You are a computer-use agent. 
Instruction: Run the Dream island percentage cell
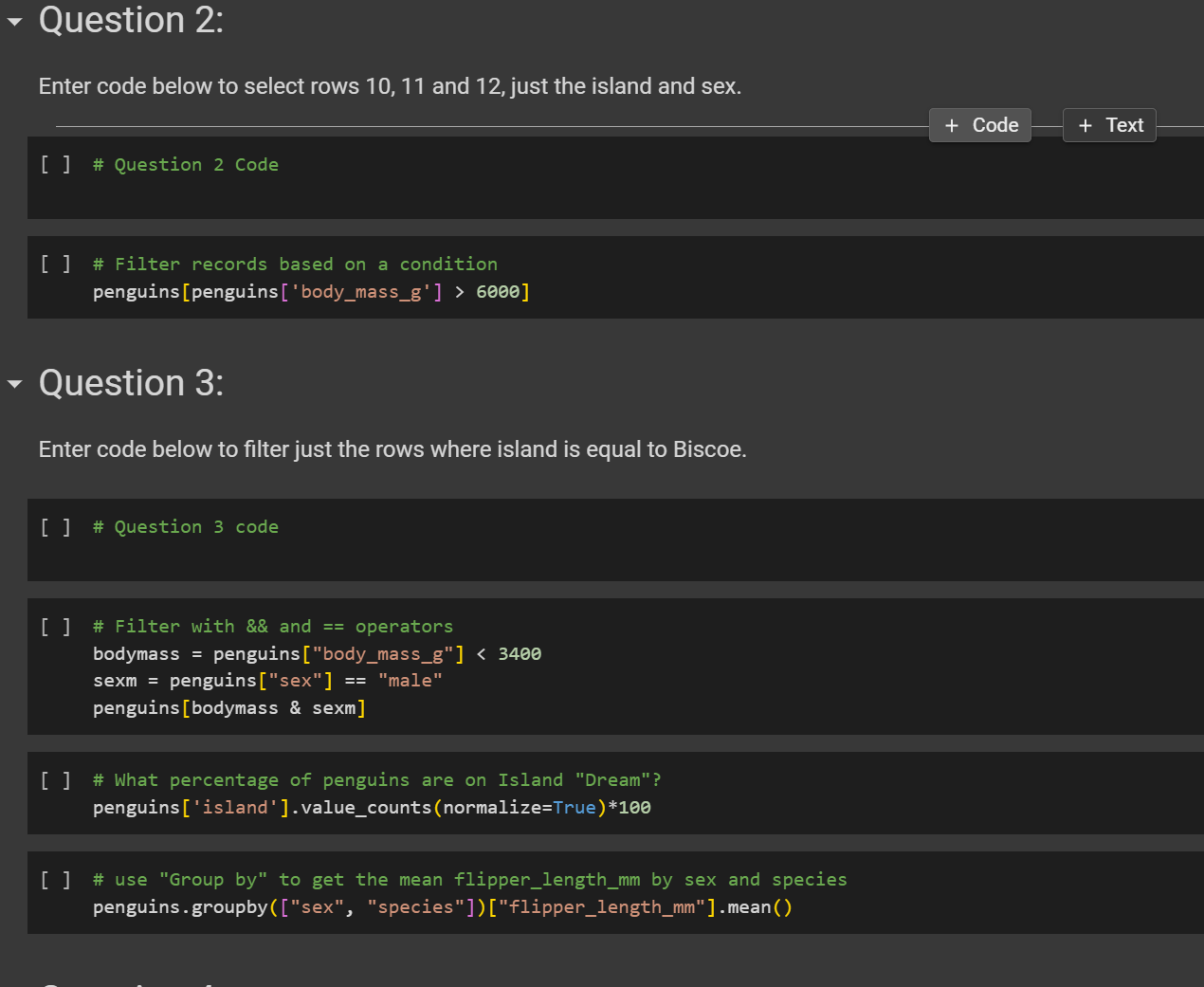coord(56,779)
